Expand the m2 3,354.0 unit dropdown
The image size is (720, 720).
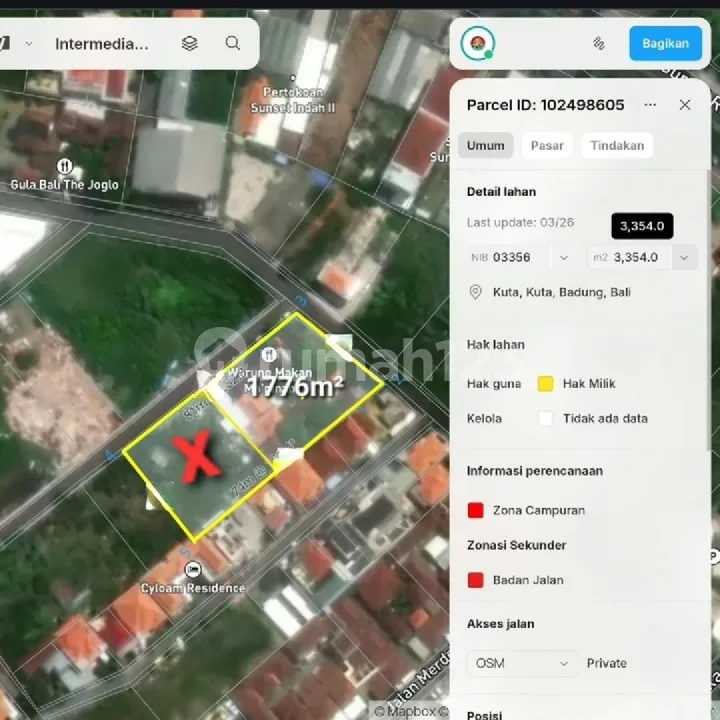(x=684, y=258)
